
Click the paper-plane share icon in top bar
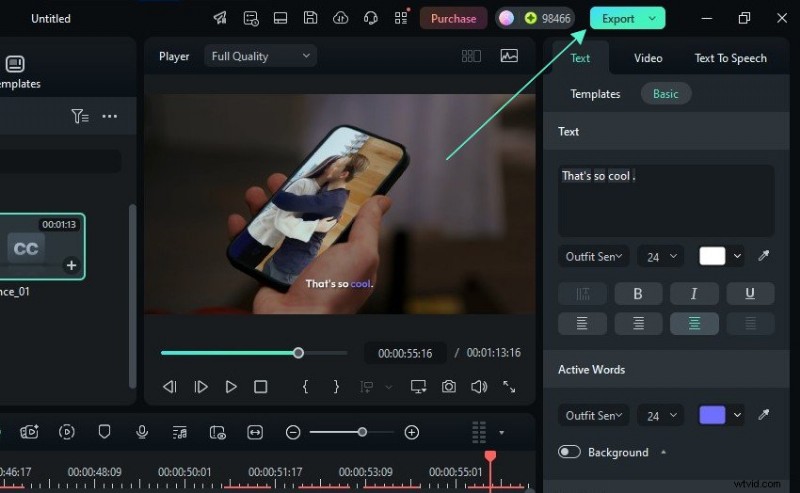pyautogui.click(x=220, y=18)
